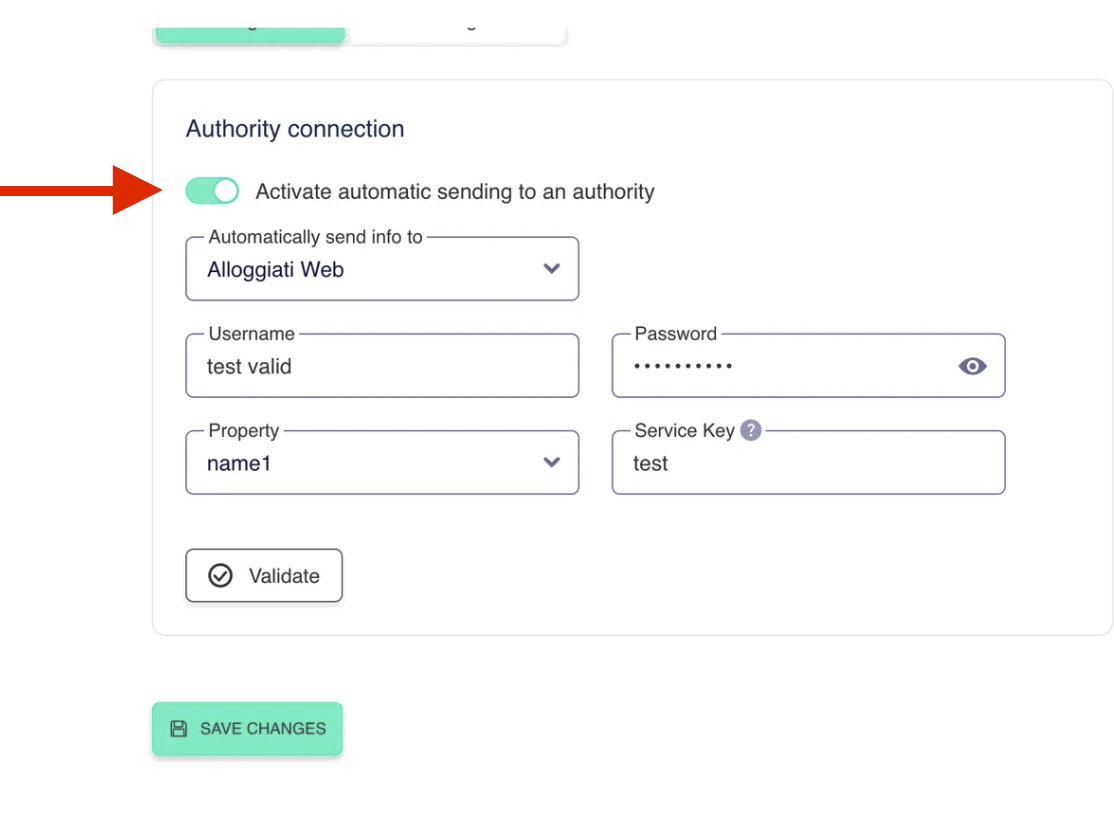Viewport: 1114px width, 826px height.
Task: Expand the Alloggiati Web dropdown chevron
Action: pos(551,269)
